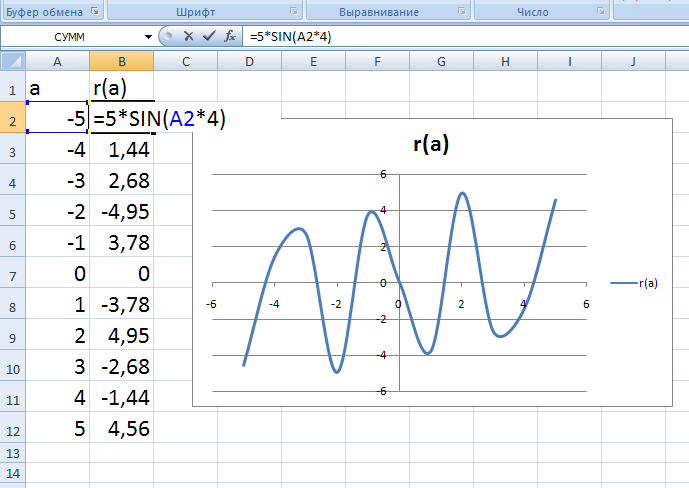Open Insert Function fx dialog
The image size is (689, 488).
(229, 36)
